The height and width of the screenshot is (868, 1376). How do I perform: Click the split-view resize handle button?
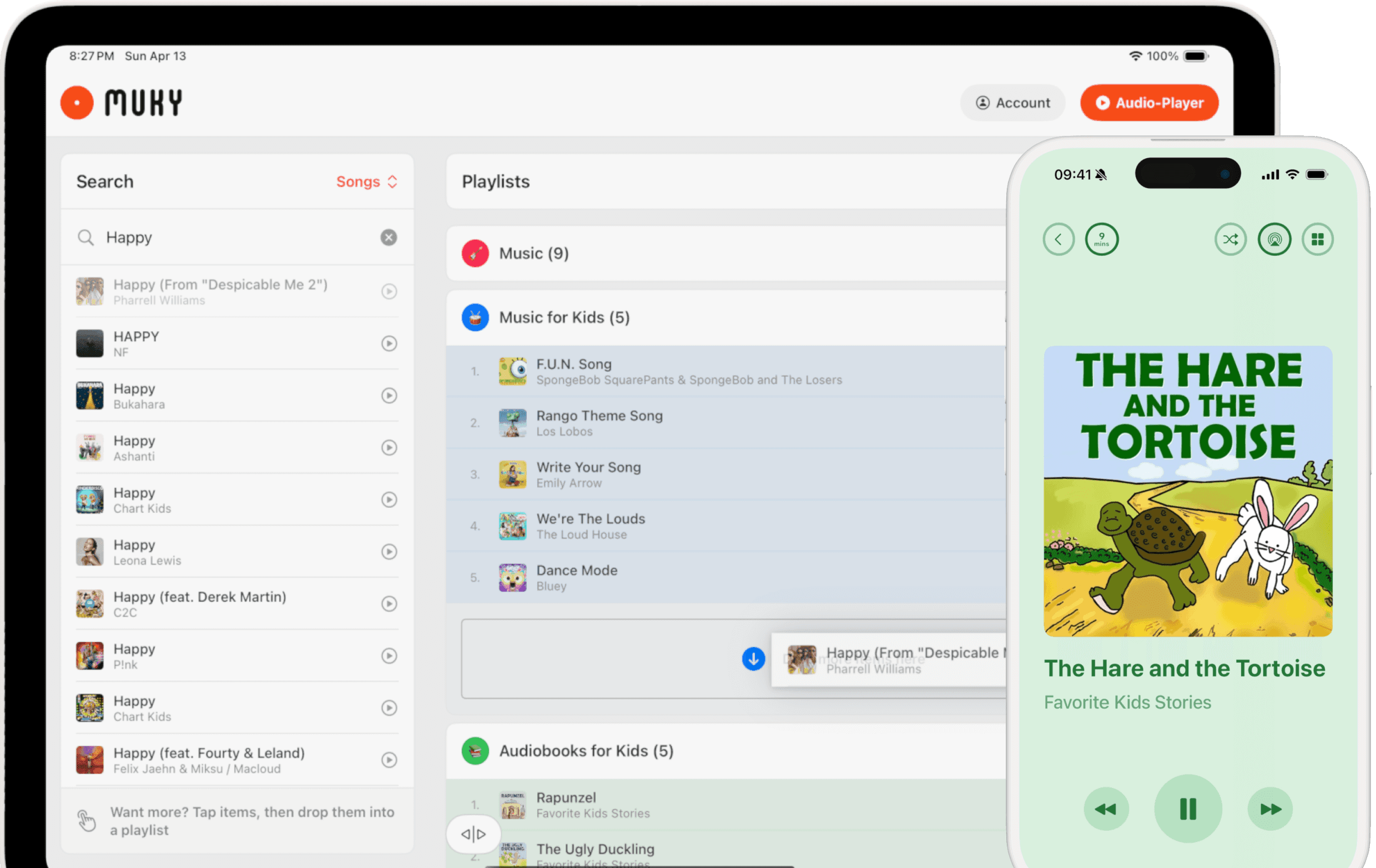473,834
